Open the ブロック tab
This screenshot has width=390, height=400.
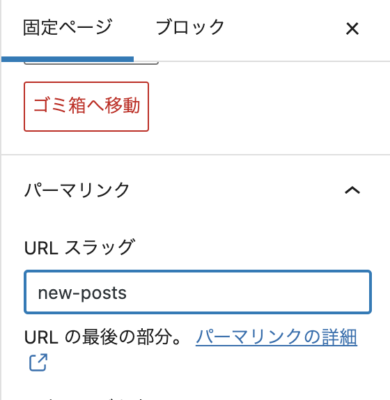click(190, 28)
